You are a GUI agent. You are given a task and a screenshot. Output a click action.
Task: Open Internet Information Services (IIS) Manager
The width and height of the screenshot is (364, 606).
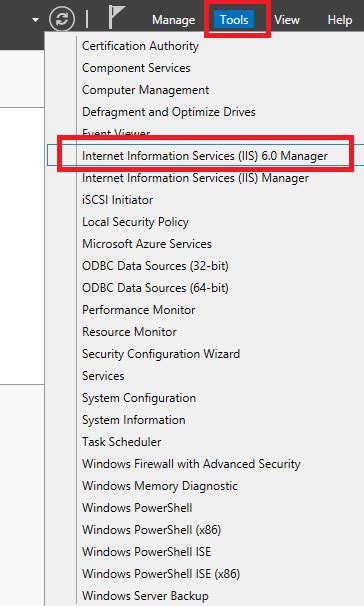(x=195, y=178)
